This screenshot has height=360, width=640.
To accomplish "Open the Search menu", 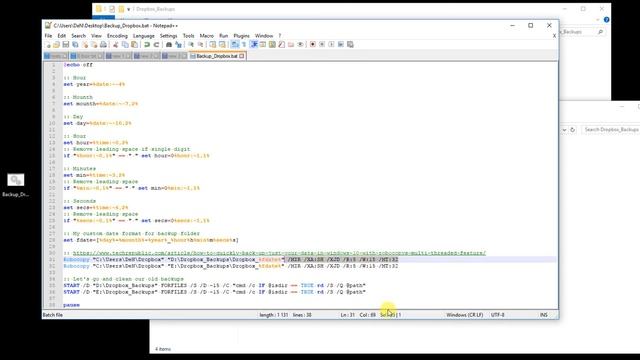I will coord(78,36).
